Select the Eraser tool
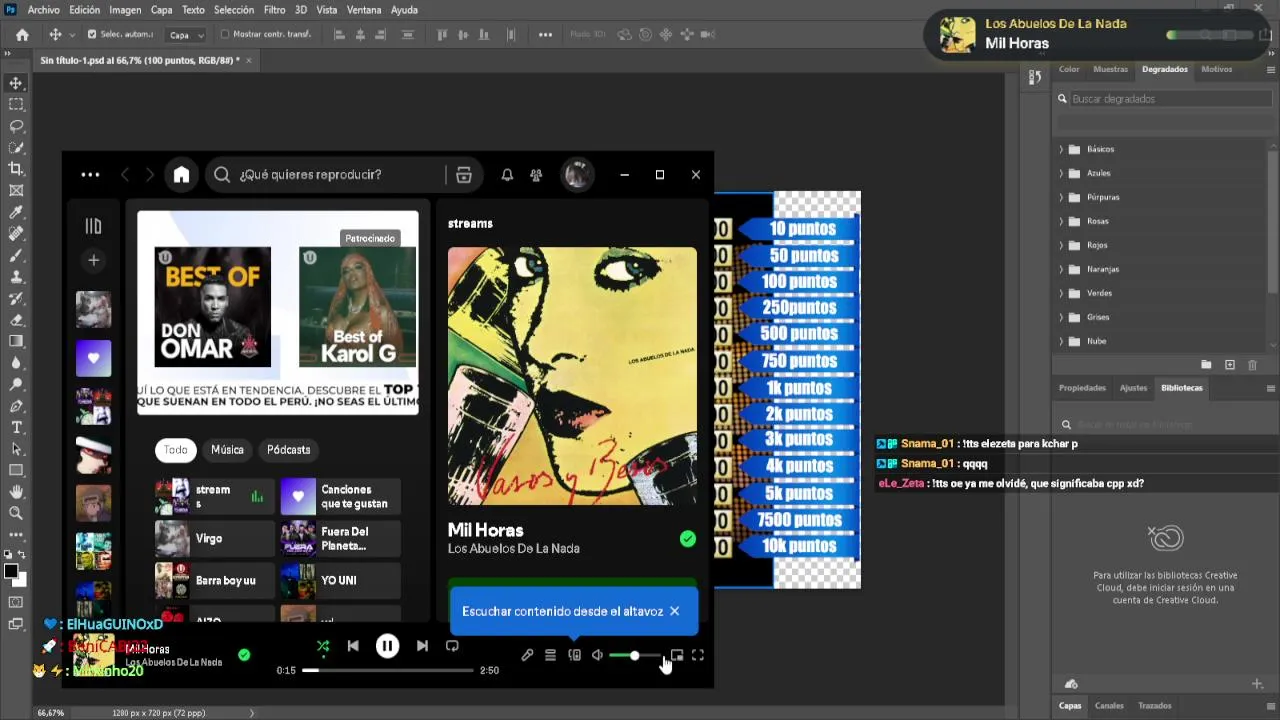This screenshot has height=720, width=1280. coord(16,320)
